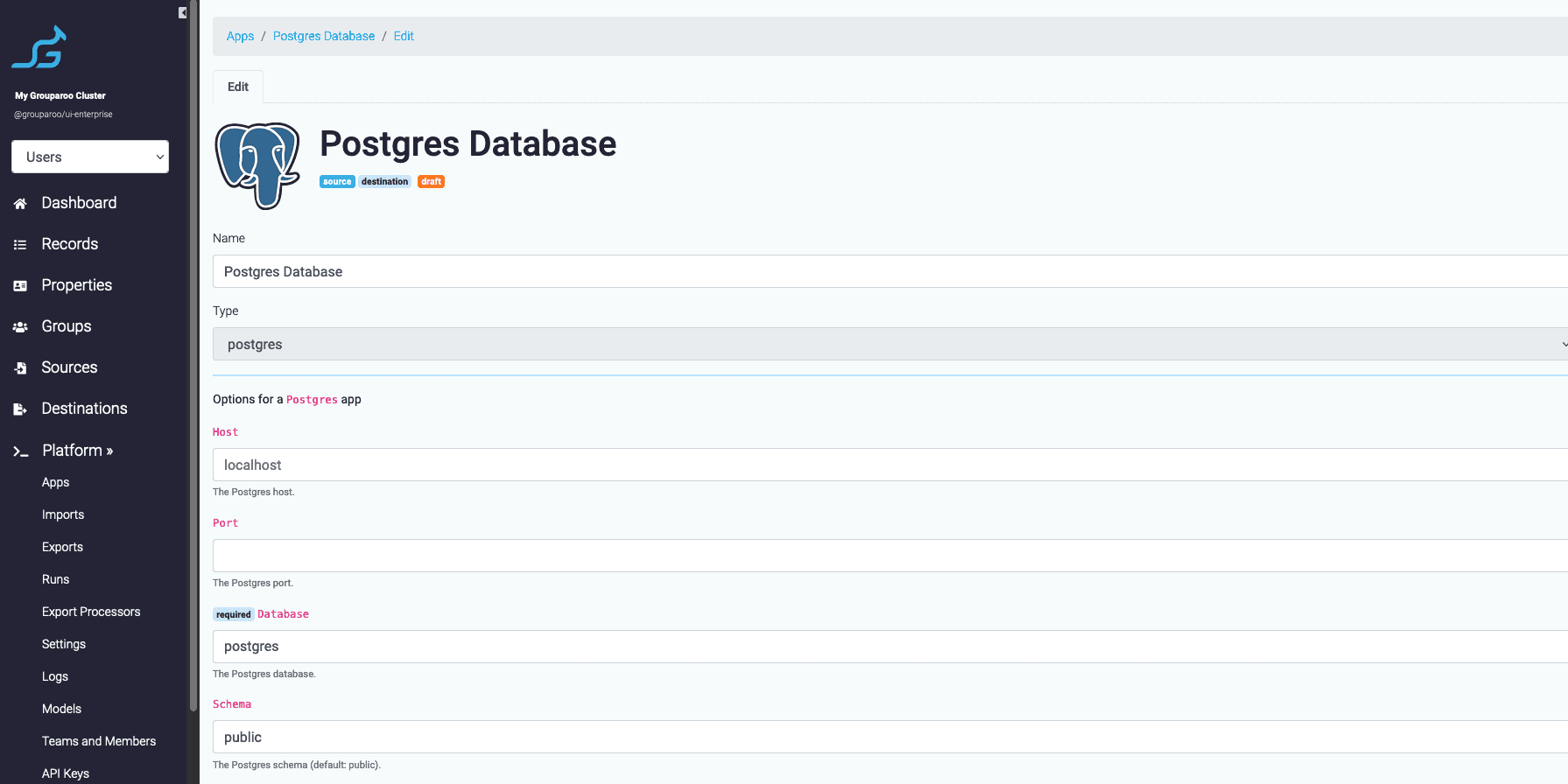Viewport: 1568px width, 784px height.
Task: Open the Type postgres dropdown
Action: (890, 344)
